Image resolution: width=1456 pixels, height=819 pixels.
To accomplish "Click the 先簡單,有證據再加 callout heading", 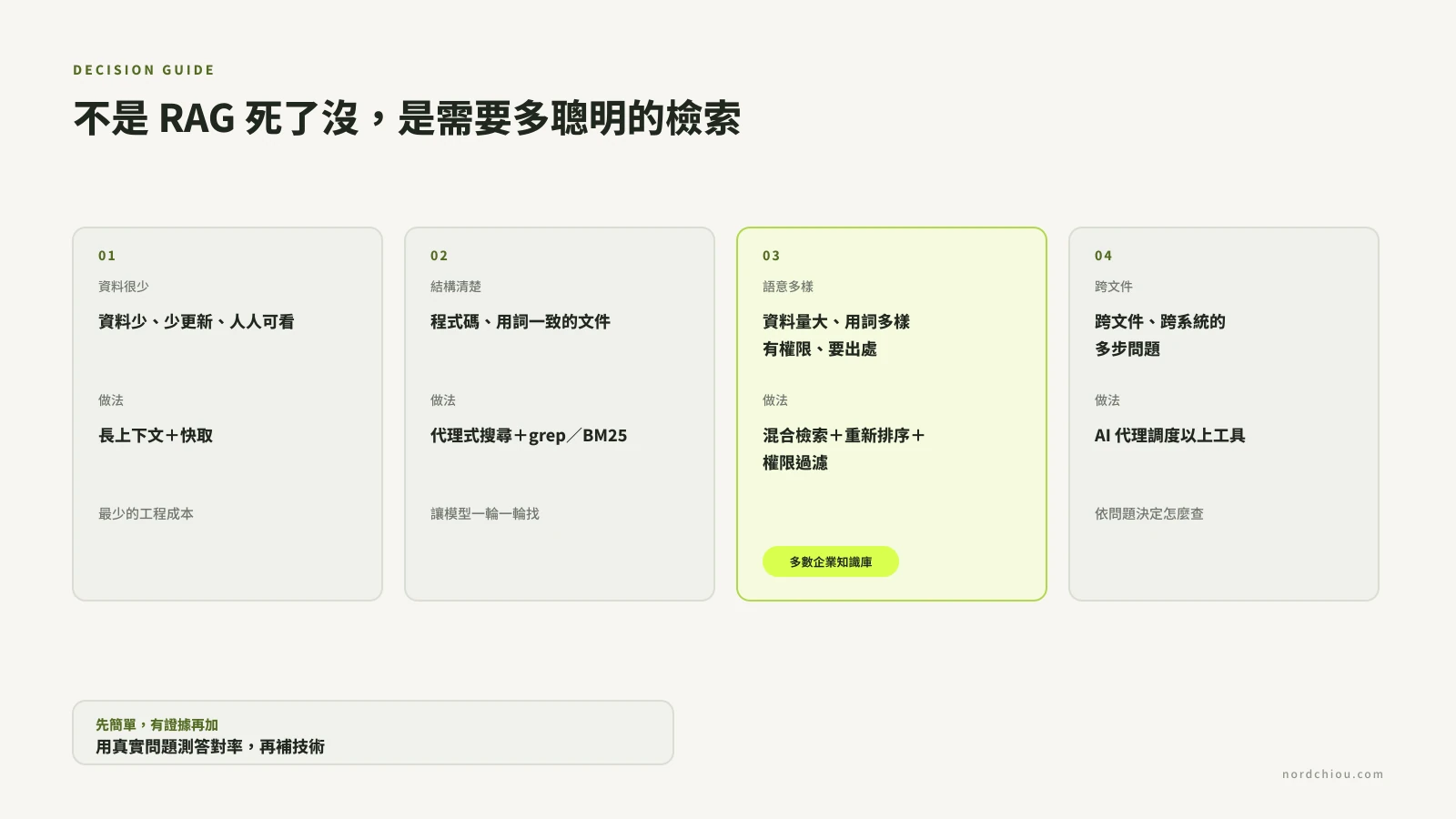I will tap(157, 725).
